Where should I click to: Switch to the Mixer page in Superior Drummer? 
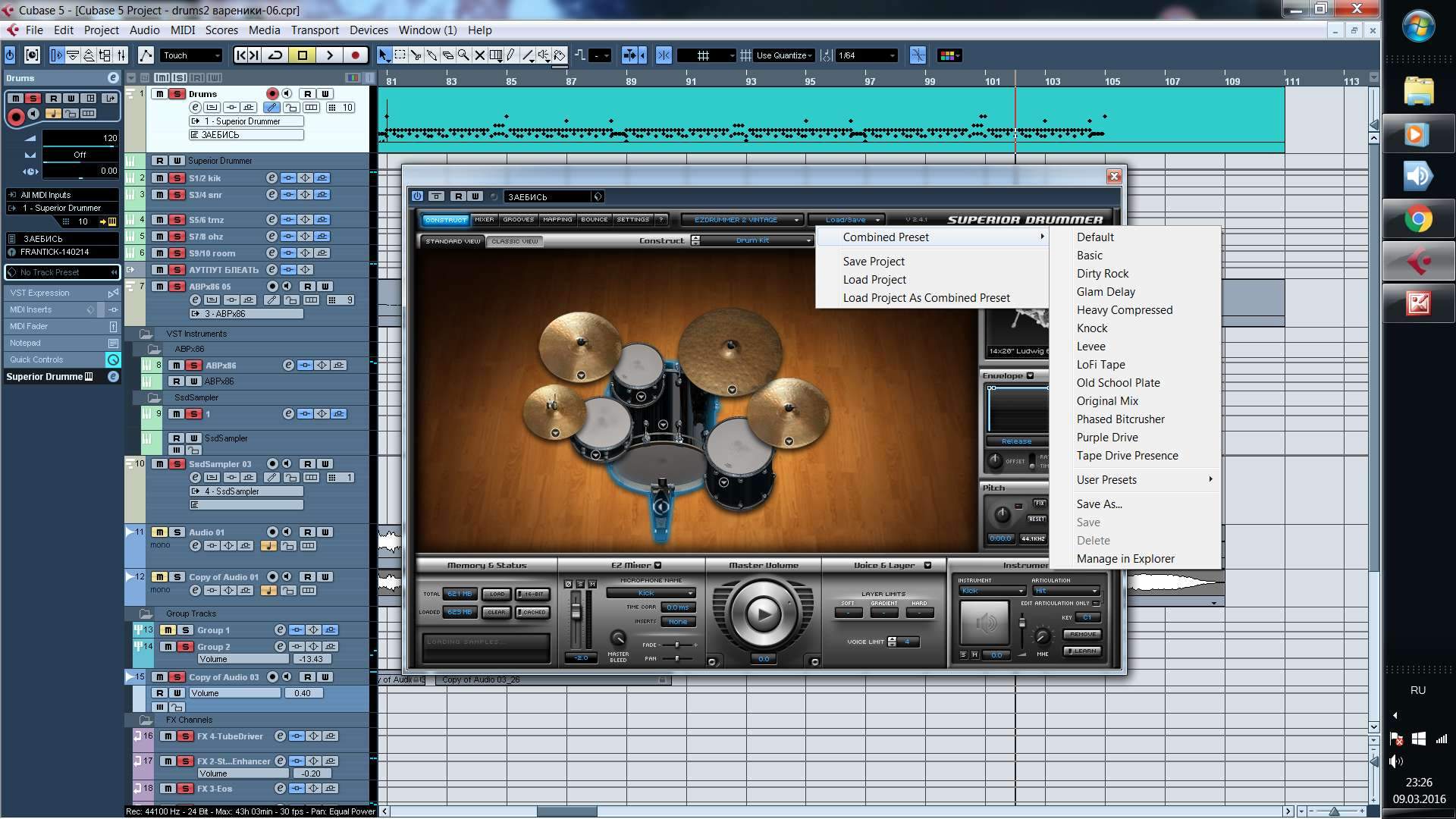click(484, 220)
